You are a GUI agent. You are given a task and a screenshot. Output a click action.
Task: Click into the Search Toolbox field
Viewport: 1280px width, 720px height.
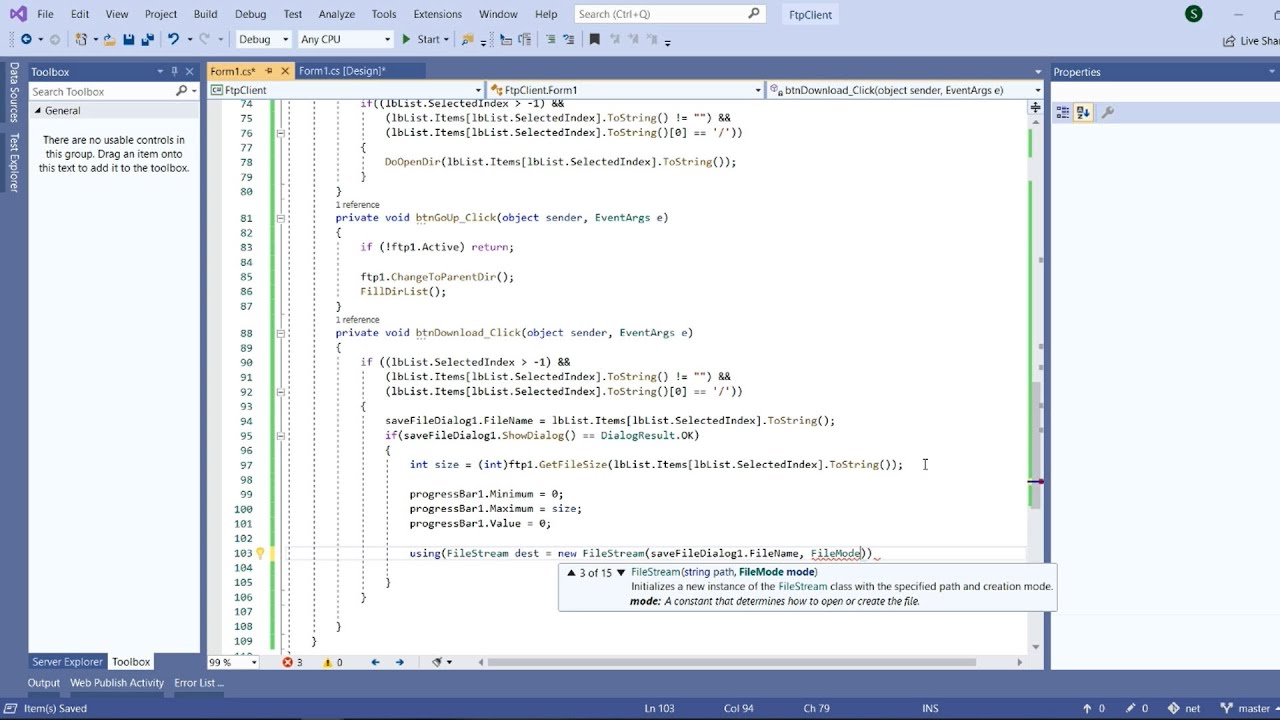pos(113,91)
